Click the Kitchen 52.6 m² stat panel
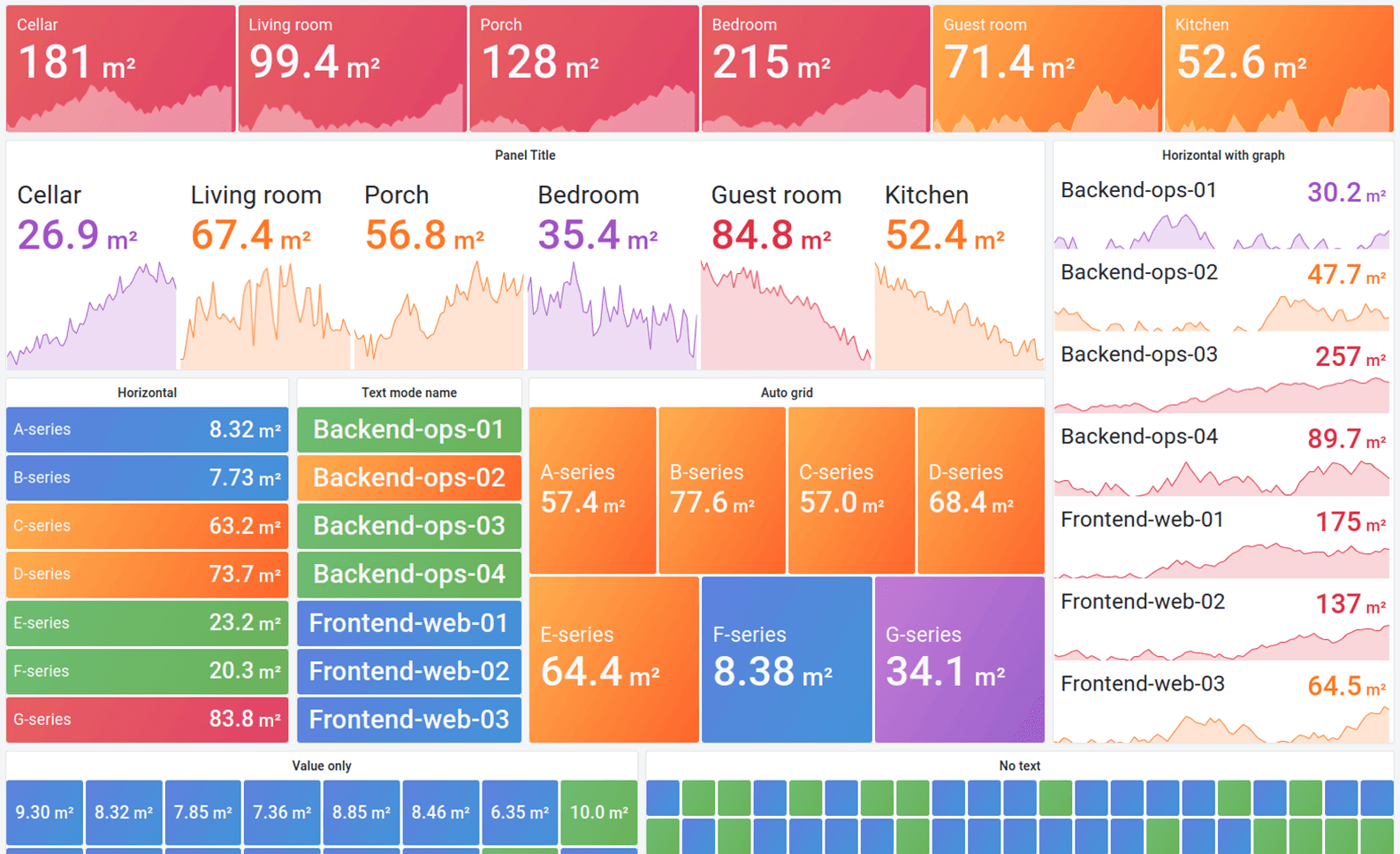This screenshot has height=854, width=1400. (x=1278, y=66)
